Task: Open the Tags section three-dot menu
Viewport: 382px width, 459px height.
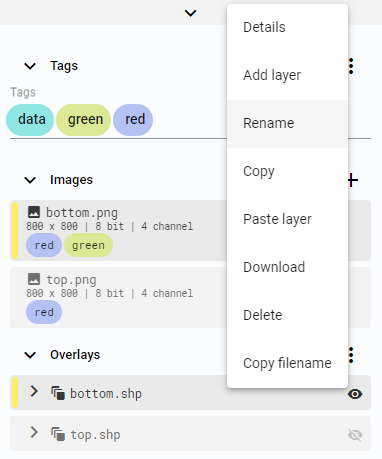Action: [x=351, y=66]
